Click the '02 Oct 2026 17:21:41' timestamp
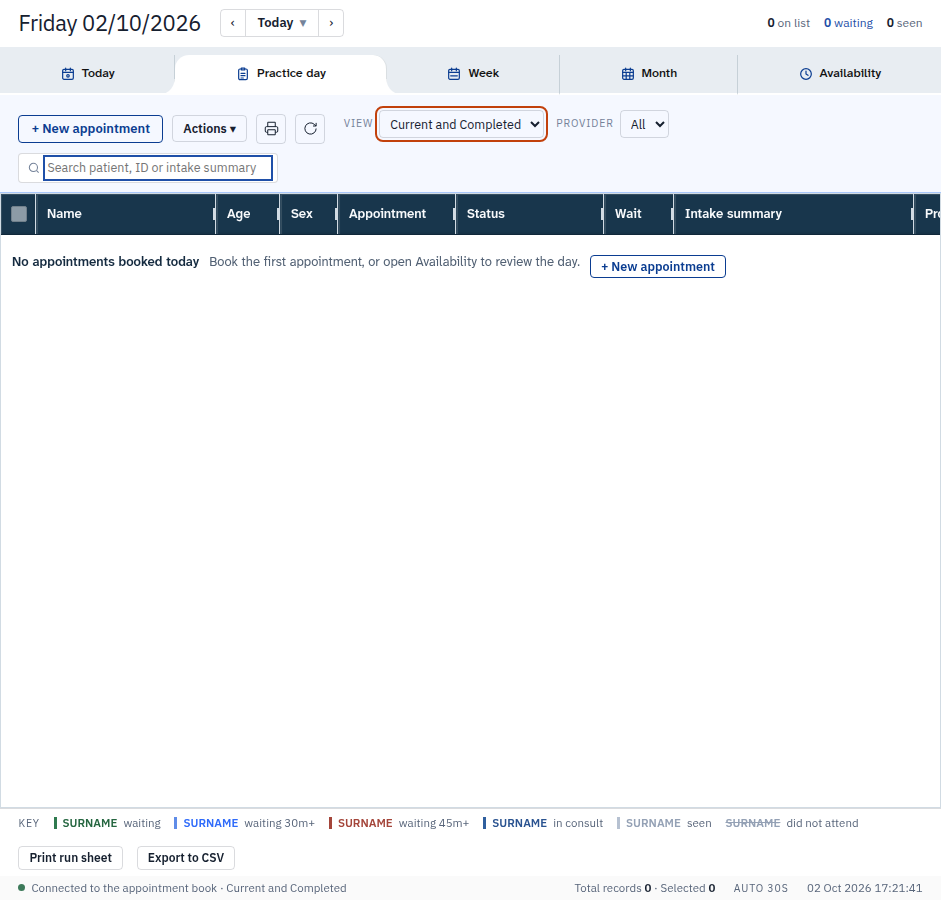The width and height of the screenshot is (941, 900). (x=864, y=888)
